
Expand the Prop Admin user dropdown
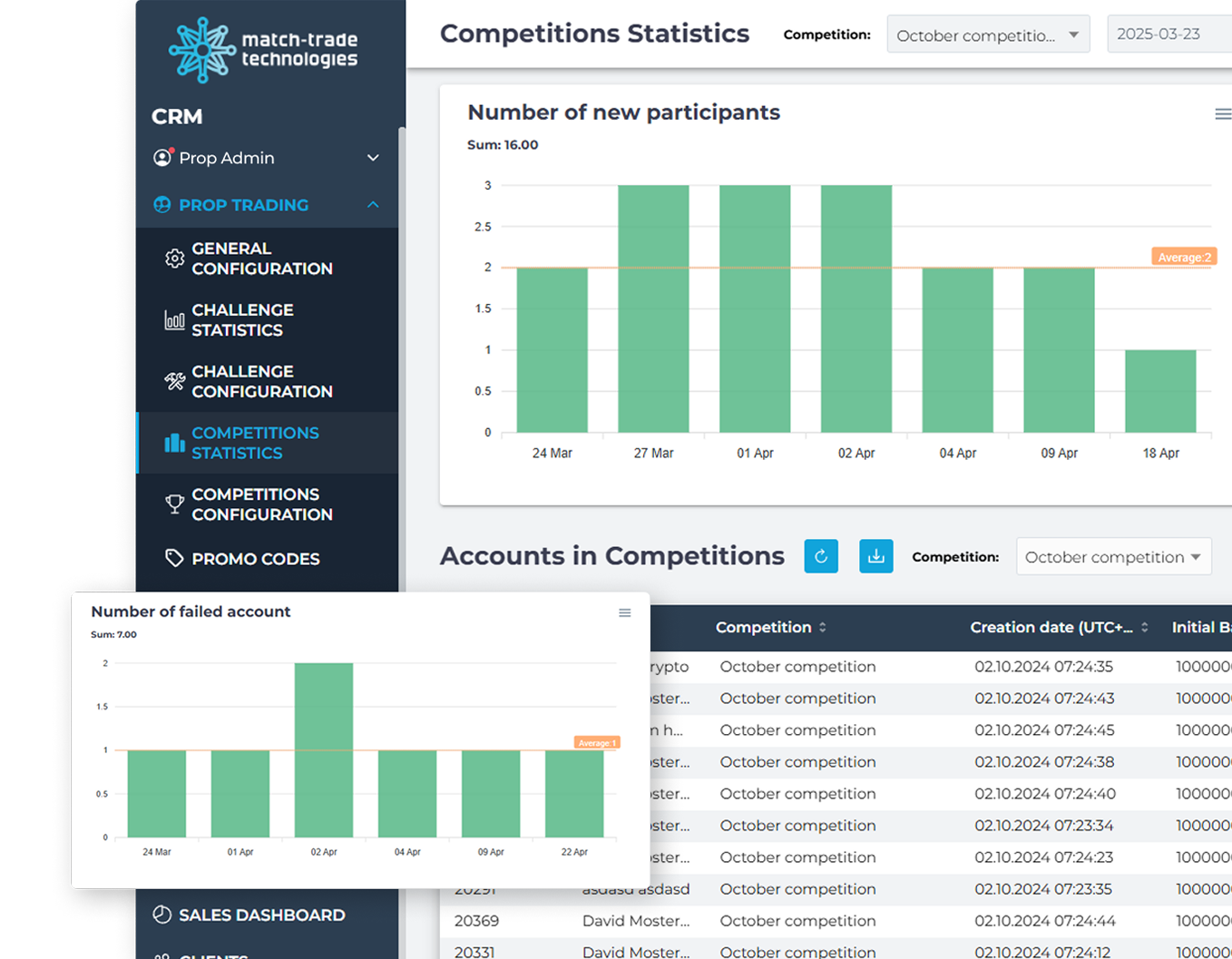(373, 158)
